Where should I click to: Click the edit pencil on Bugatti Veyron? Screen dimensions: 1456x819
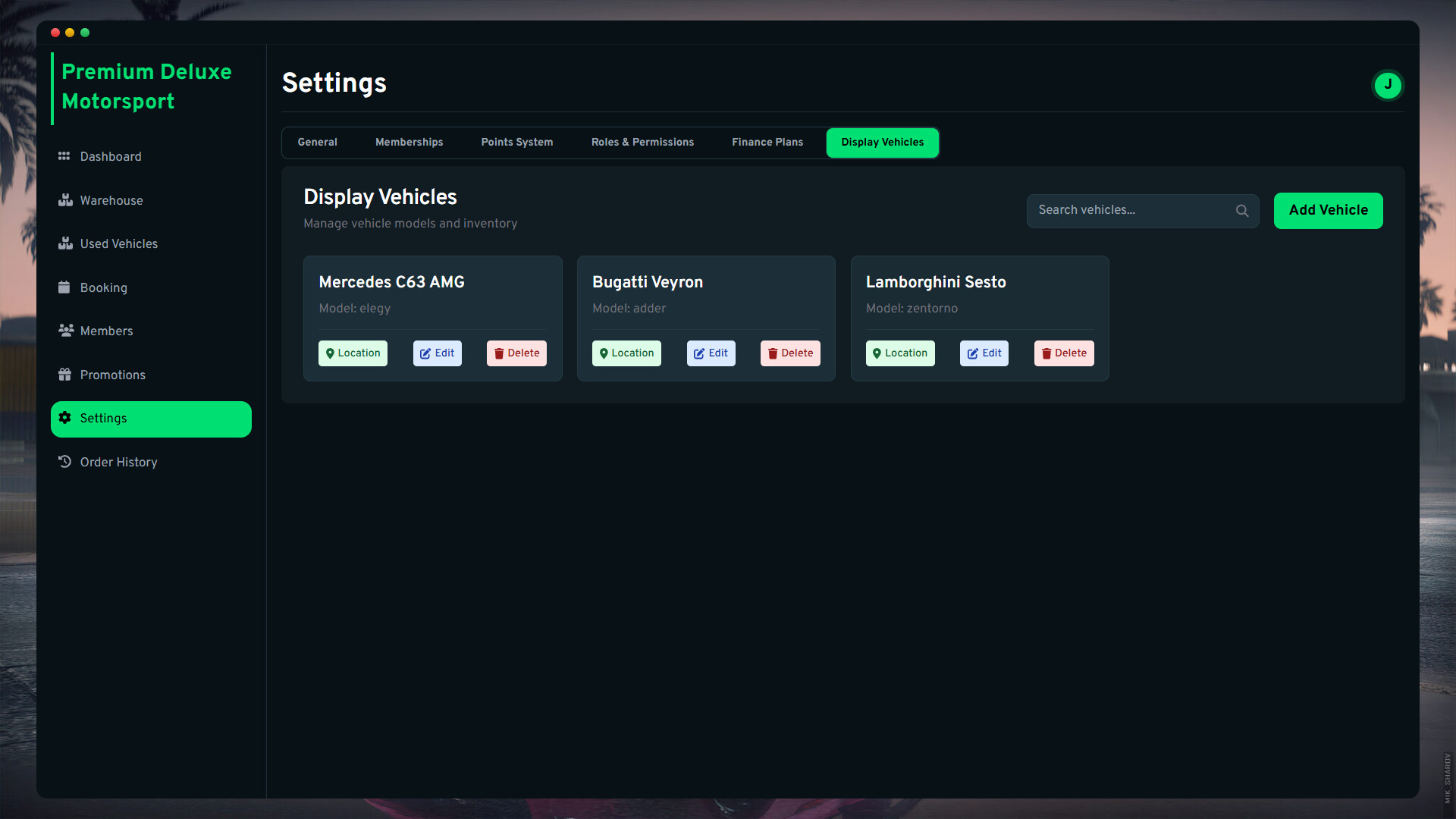click(x=698, y=353)
